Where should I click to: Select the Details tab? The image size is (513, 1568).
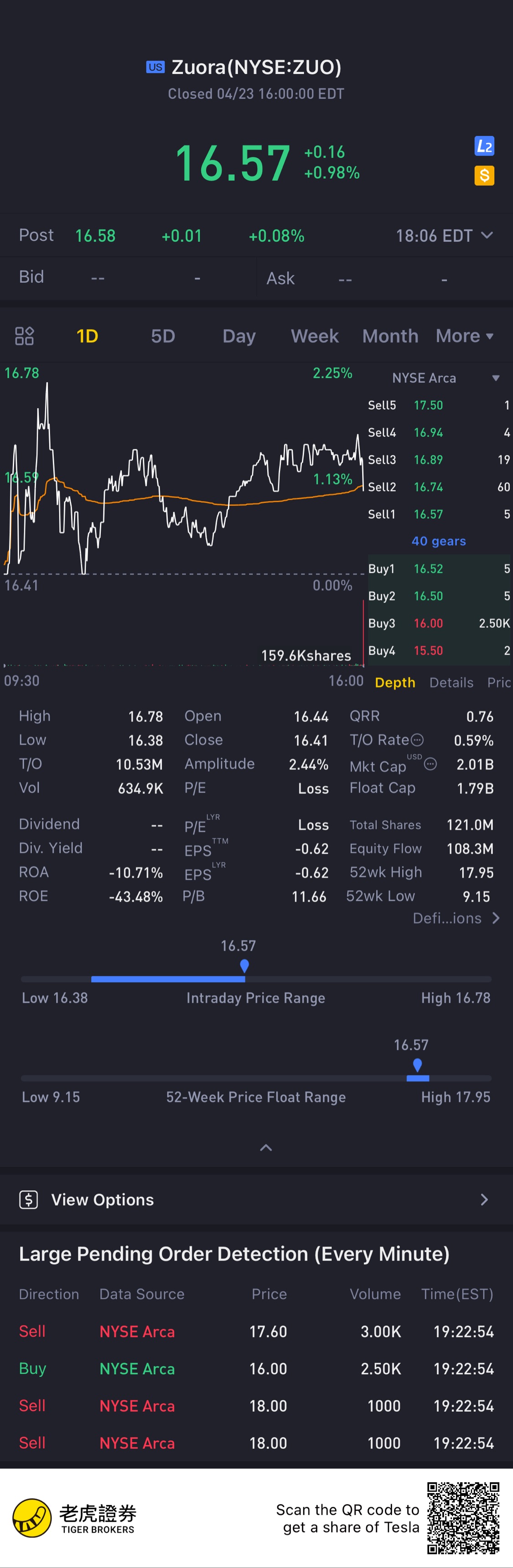(x=451, y=682)
